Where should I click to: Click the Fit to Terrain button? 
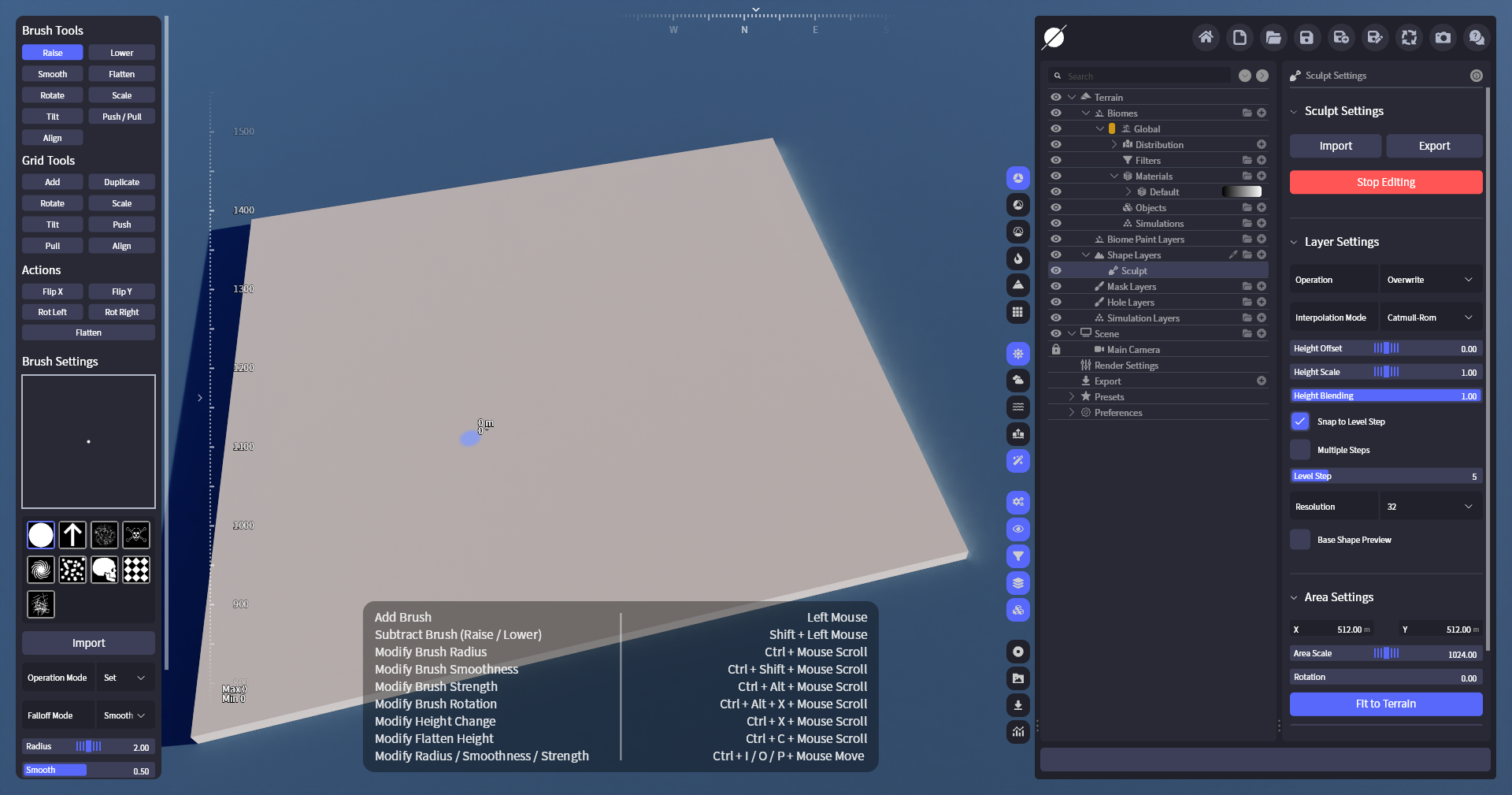[x=1385, y=704]
